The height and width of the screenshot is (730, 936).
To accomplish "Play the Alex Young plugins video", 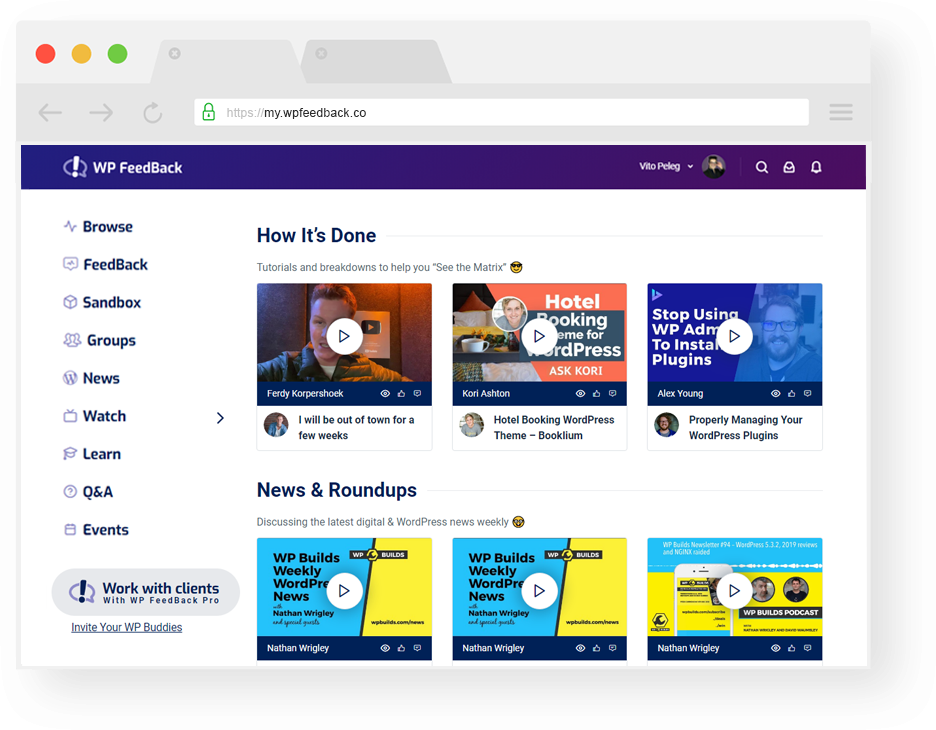I will tap(734, 336).
